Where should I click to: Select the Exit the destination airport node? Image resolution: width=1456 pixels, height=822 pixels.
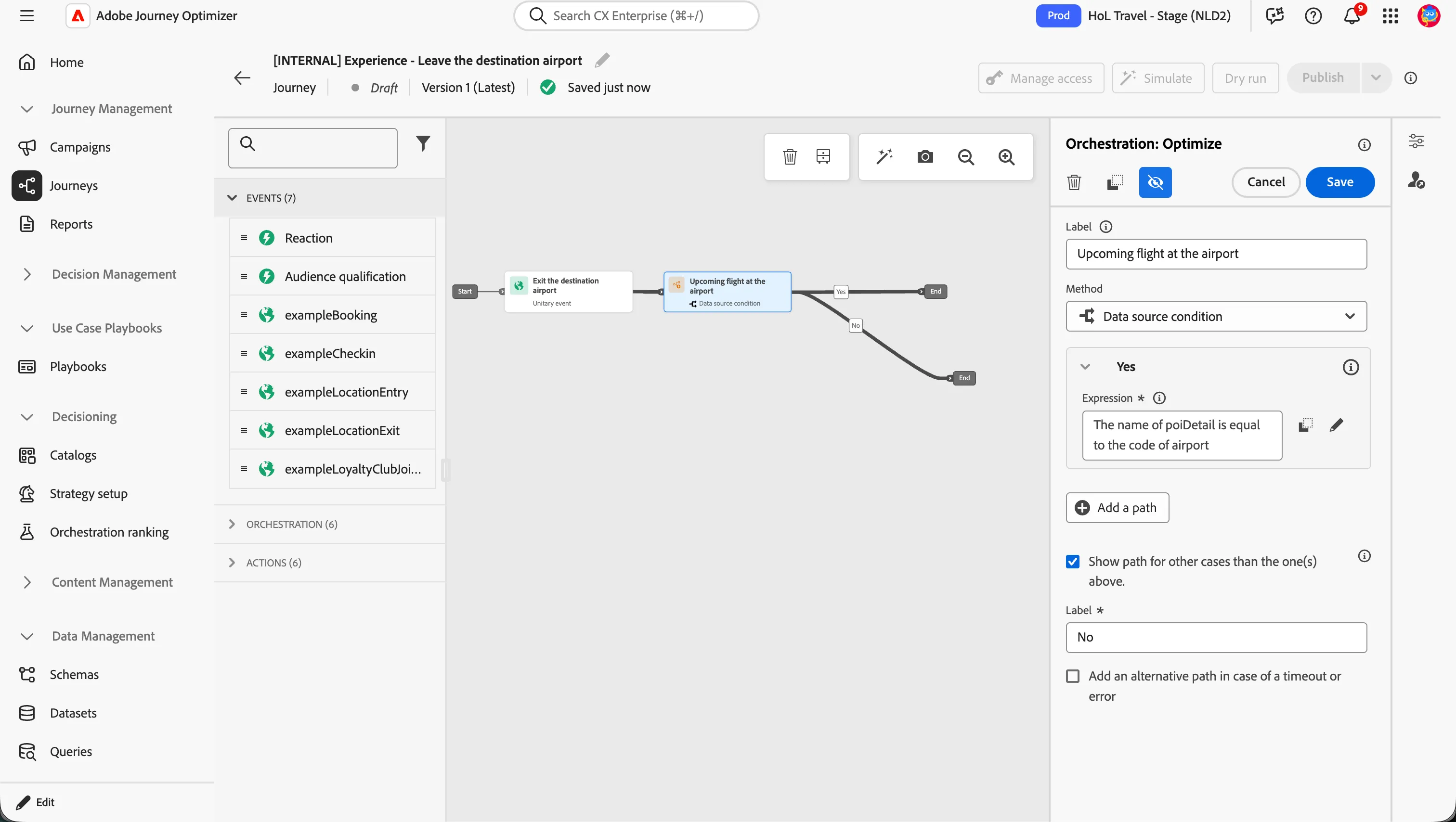tap(568, 292)
